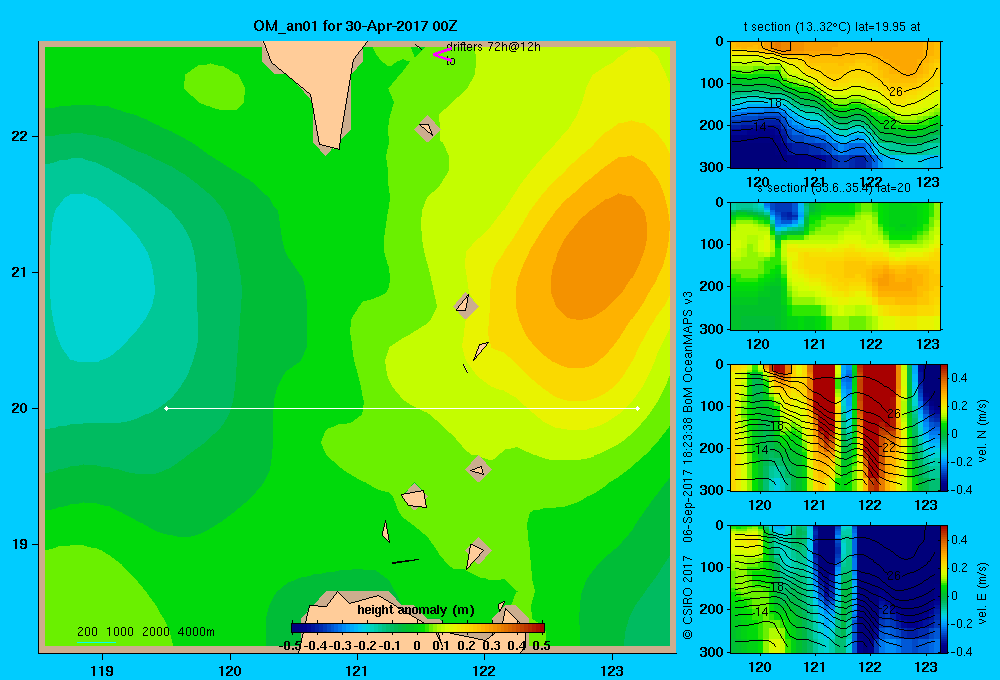Viewport: 1000px width, 680px height.
Task: Click the "t section (13..32°C)" panel title
Action: click(x=797, y=27)
